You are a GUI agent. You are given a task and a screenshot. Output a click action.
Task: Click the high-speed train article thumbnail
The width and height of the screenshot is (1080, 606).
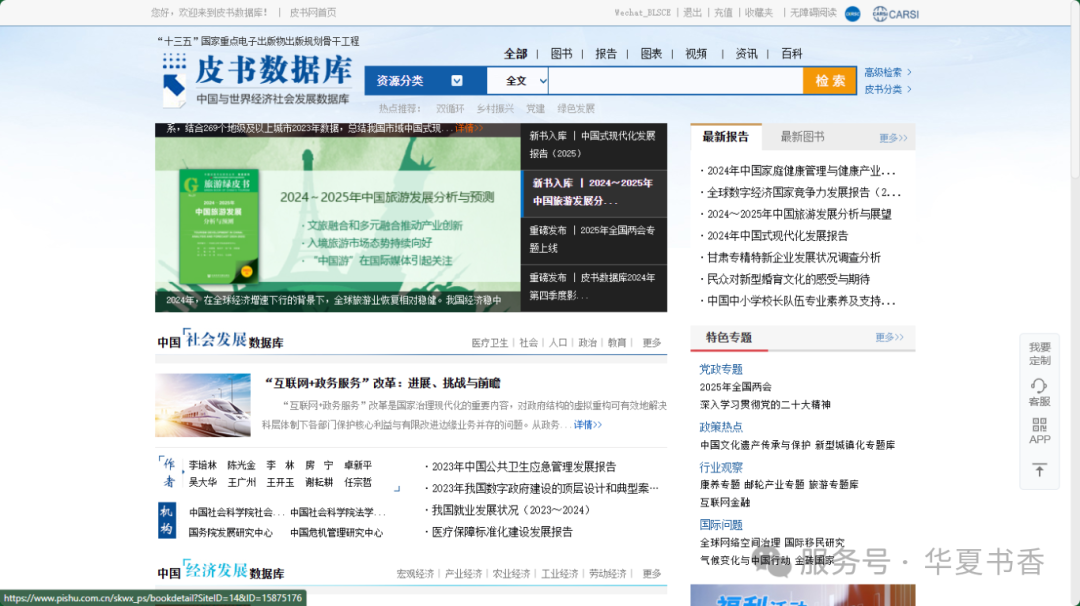[203, 405]
